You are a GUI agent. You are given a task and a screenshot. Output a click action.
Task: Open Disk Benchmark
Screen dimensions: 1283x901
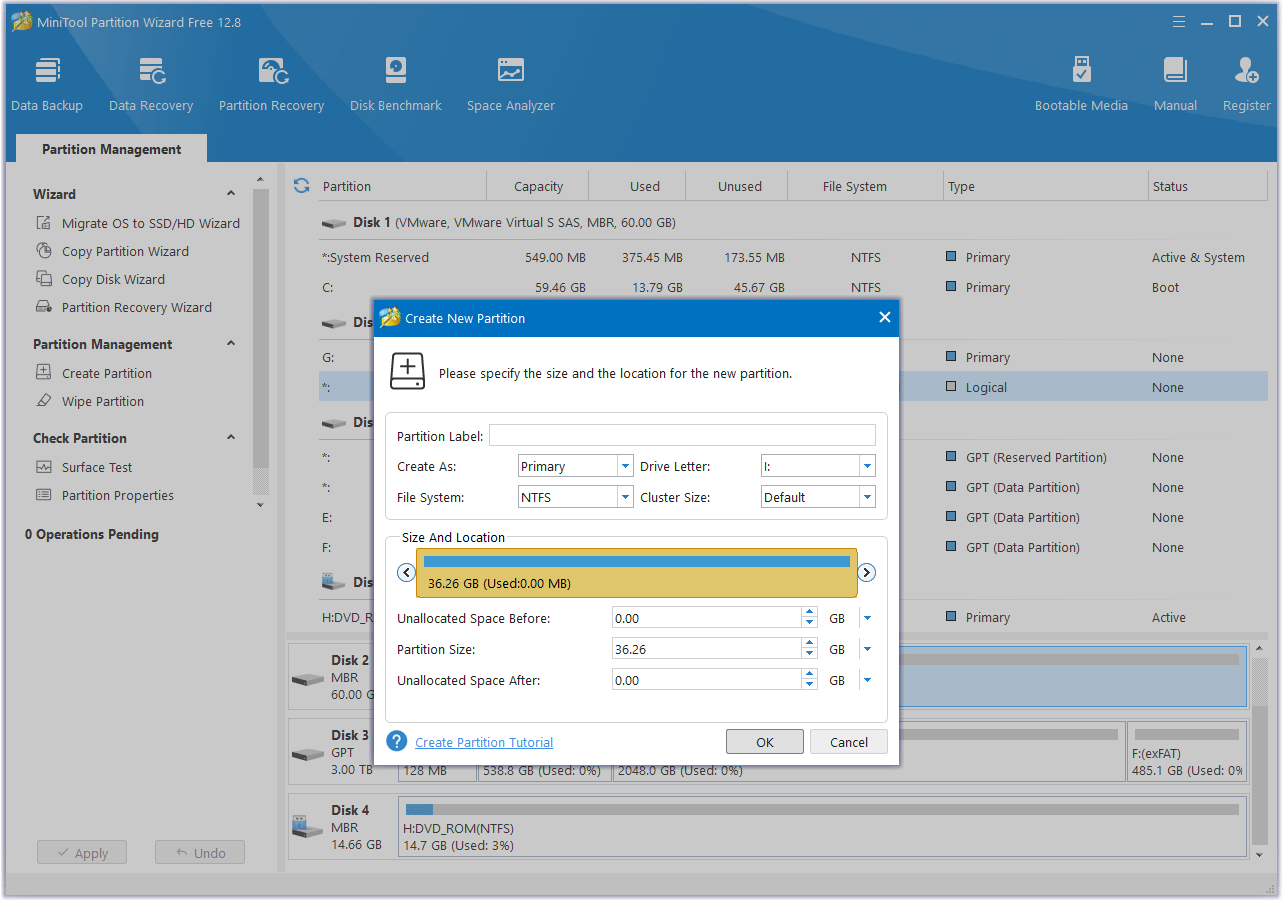[396, 84]
